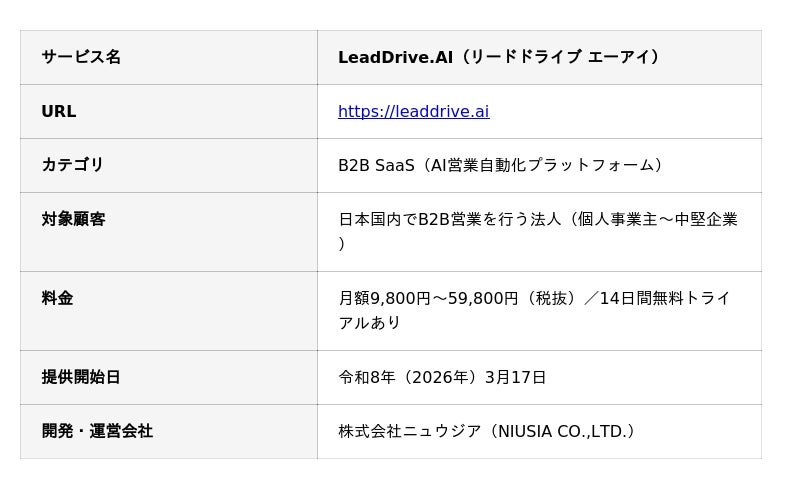This screenshot has width=800, height=489.
Task: Click the 料金 label cell
Action: [57, 298]
